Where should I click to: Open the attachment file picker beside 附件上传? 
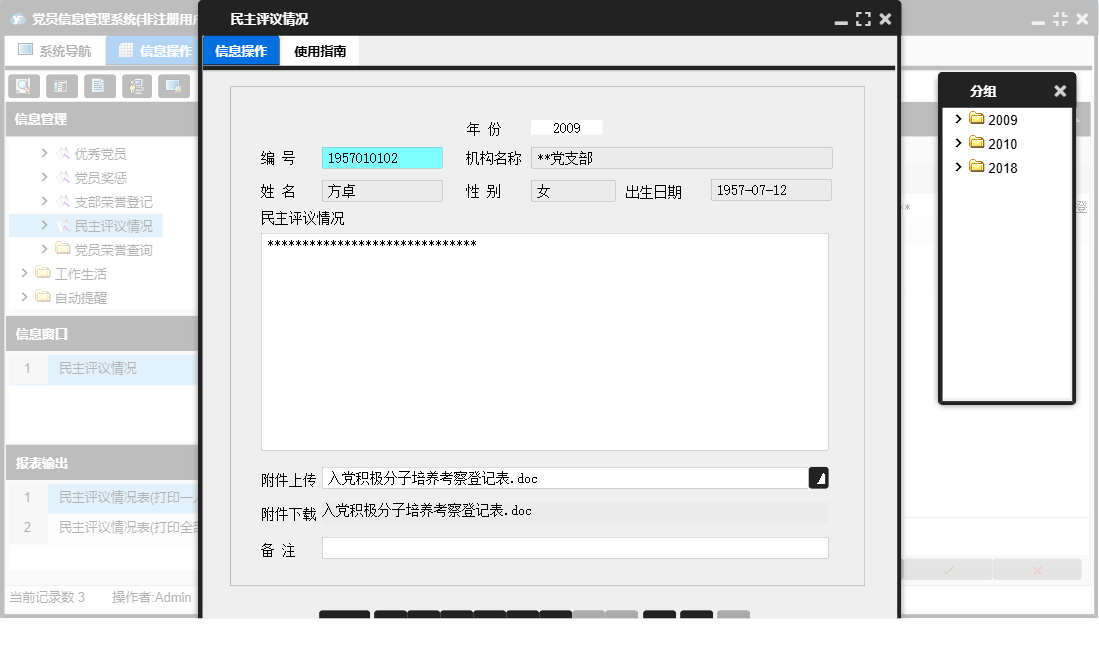coord(819,478)
